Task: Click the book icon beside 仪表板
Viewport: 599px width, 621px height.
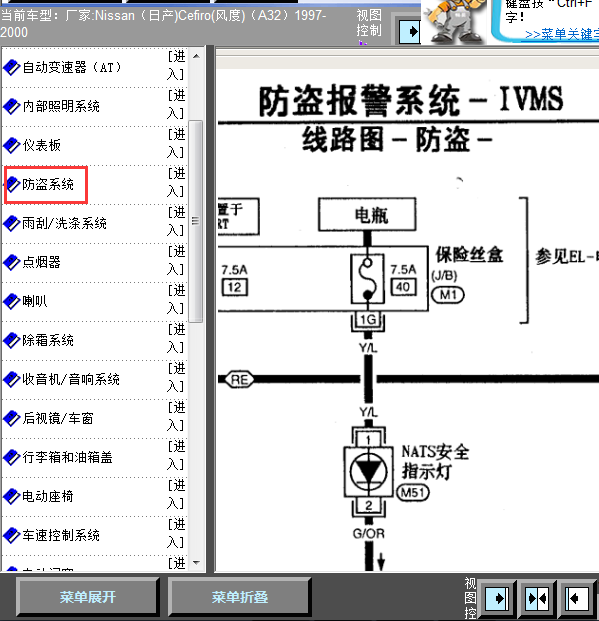Action: tap(11, 145)
